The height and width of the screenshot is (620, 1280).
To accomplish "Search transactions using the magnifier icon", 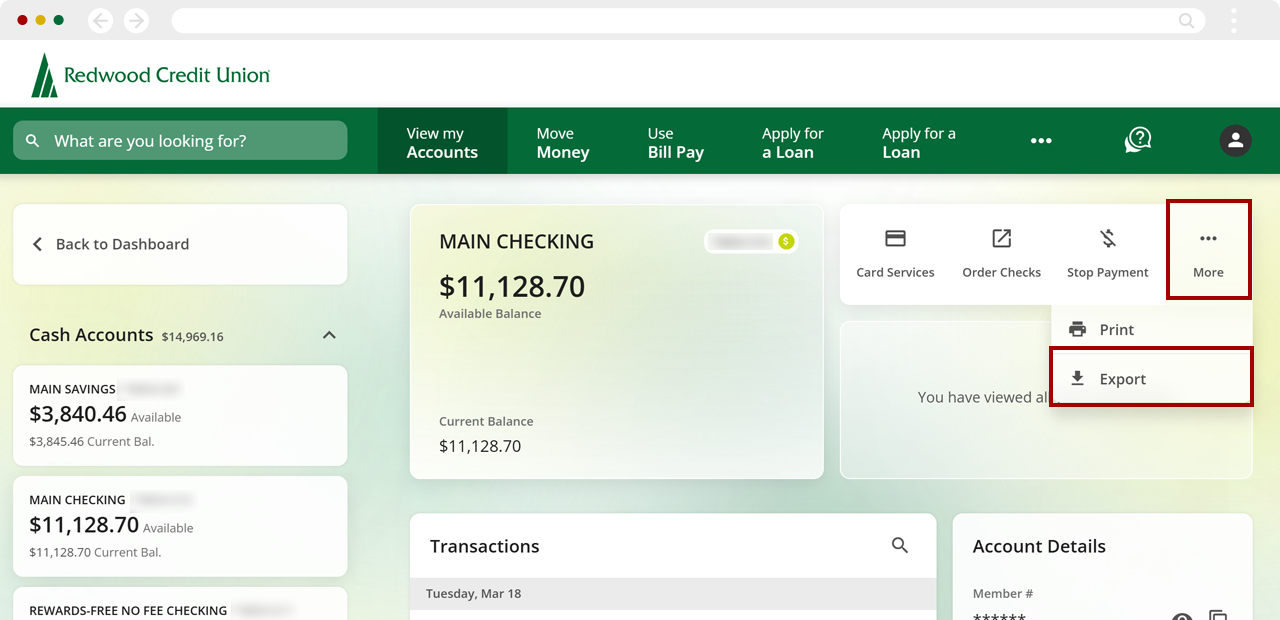I will coord(900,545).
